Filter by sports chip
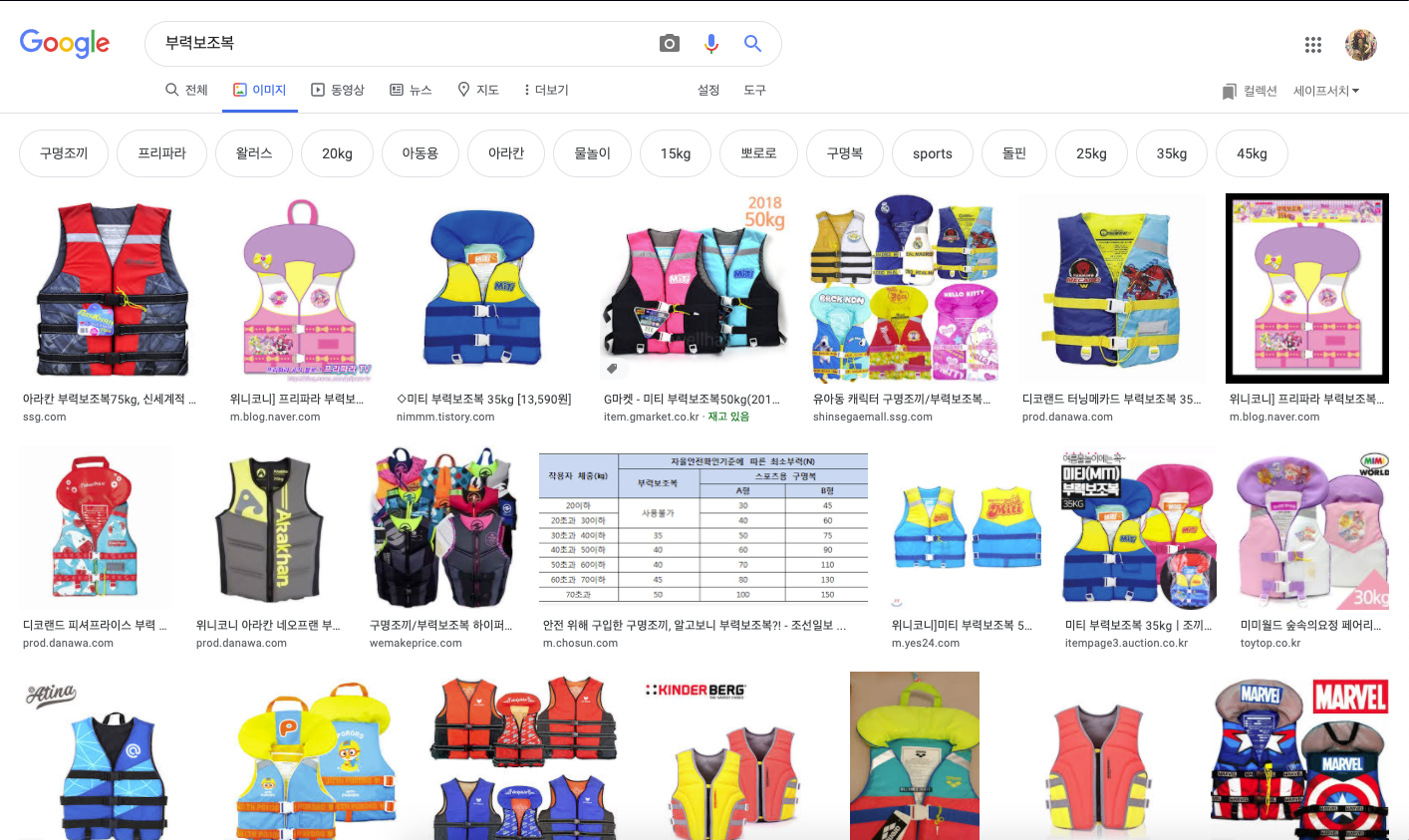 click(x=933, y=153)
